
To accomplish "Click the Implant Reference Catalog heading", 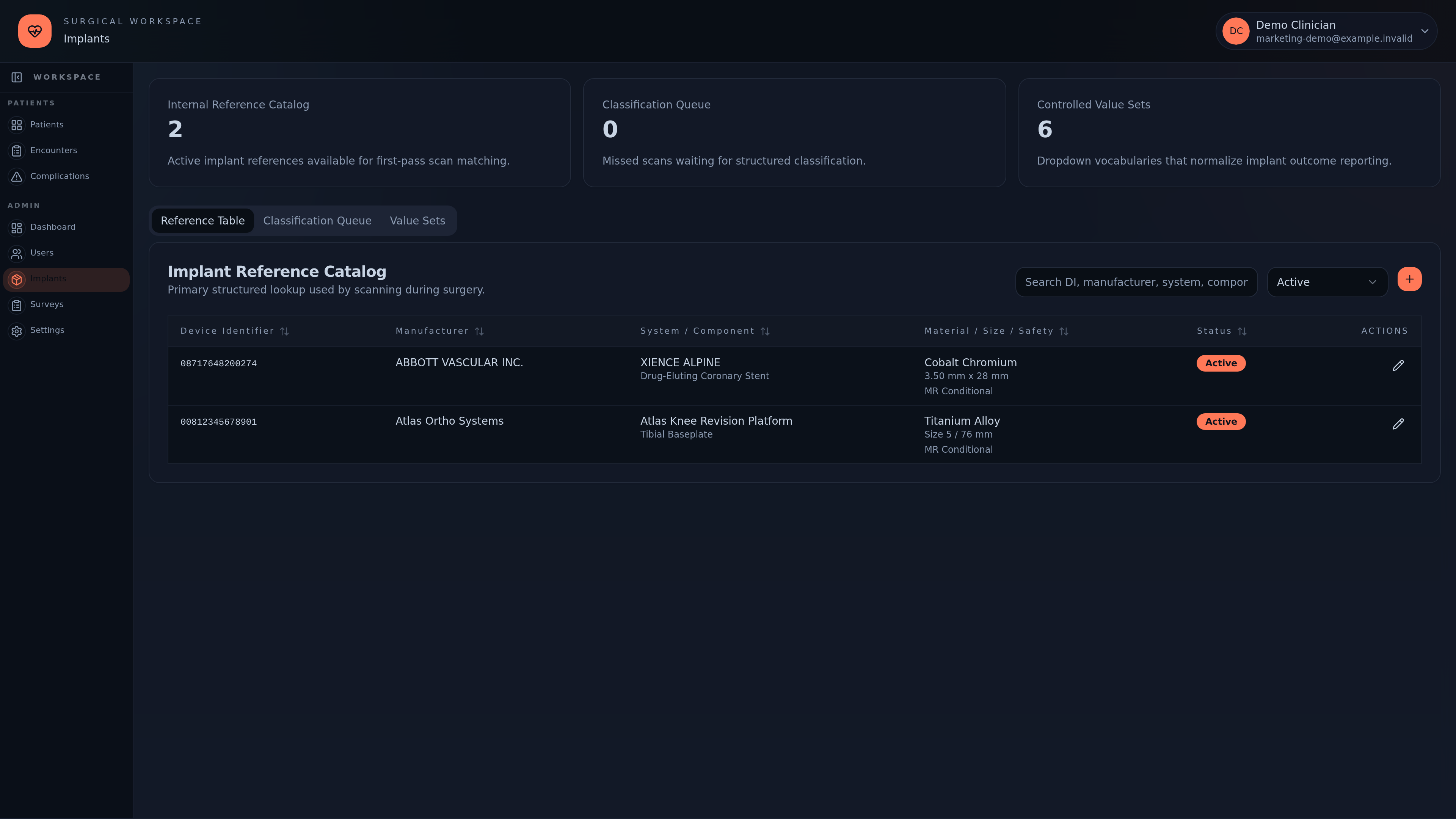I will 277,272.
